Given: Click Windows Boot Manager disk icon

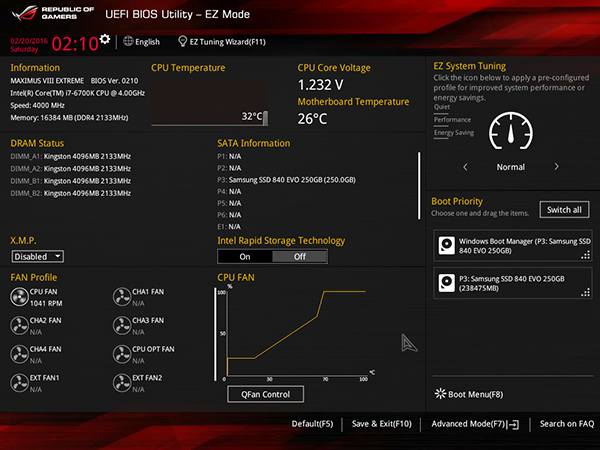Looking at the screenshot, I should click(x=447, y=245).
